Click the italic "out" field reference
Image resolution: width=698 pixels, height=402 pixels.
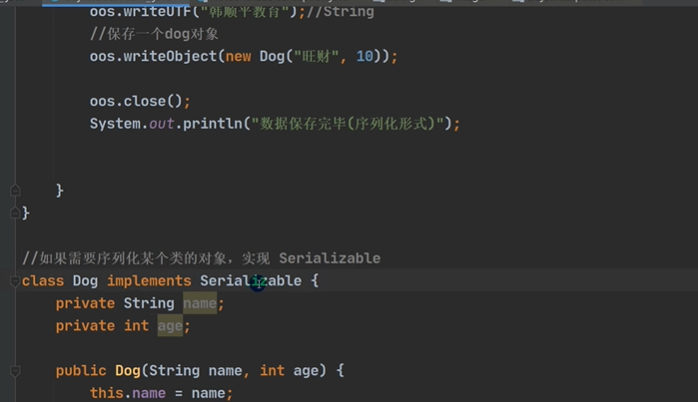tap(161, 124)
